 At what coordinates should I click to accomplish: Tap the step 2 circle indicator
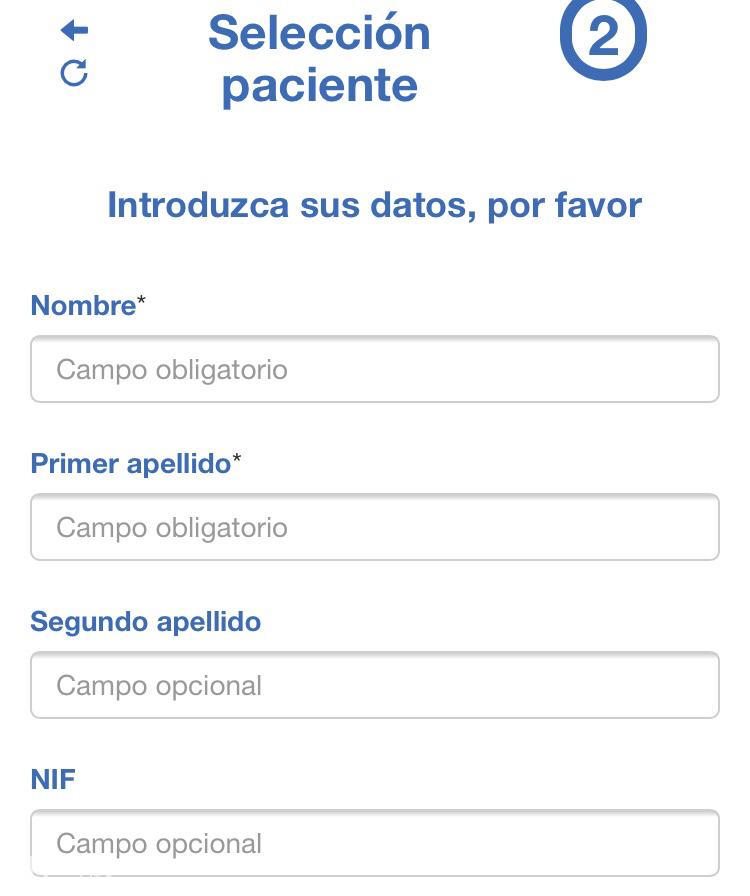(603, 36)
